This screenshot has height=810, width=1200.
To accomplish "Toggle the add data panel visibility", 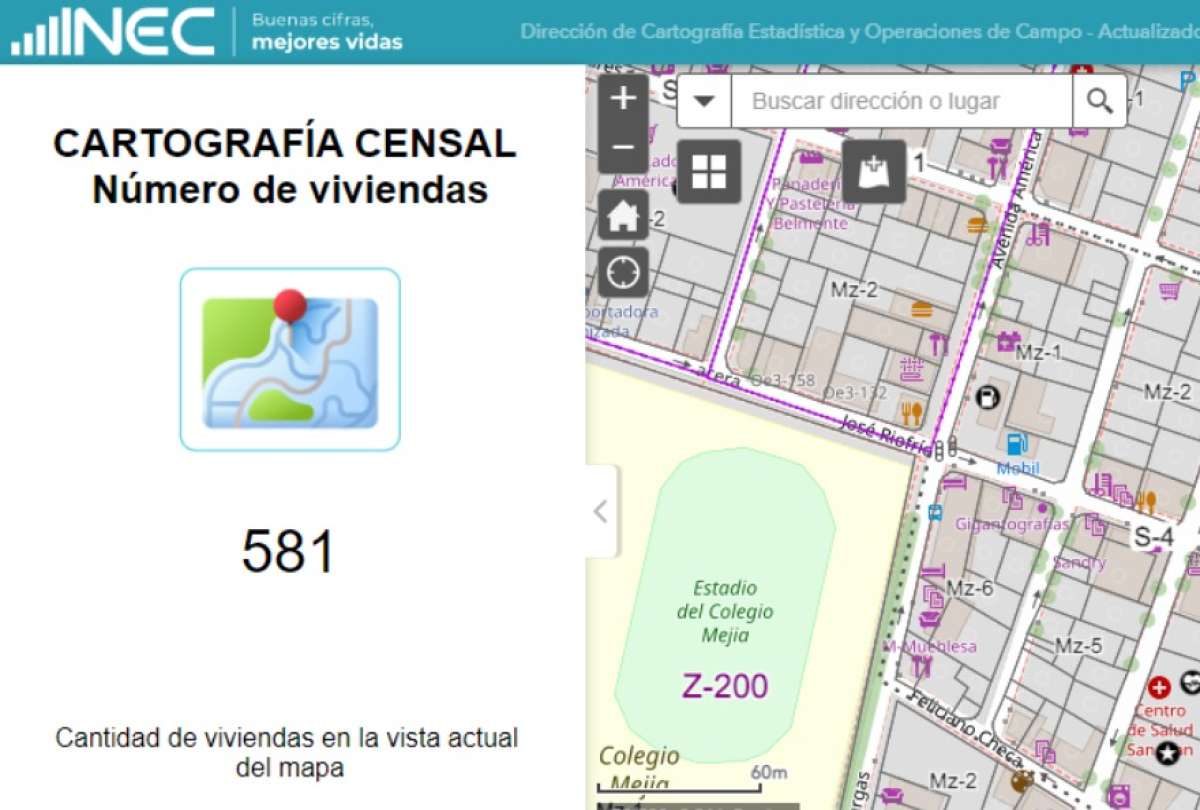I will pos(874,172).
